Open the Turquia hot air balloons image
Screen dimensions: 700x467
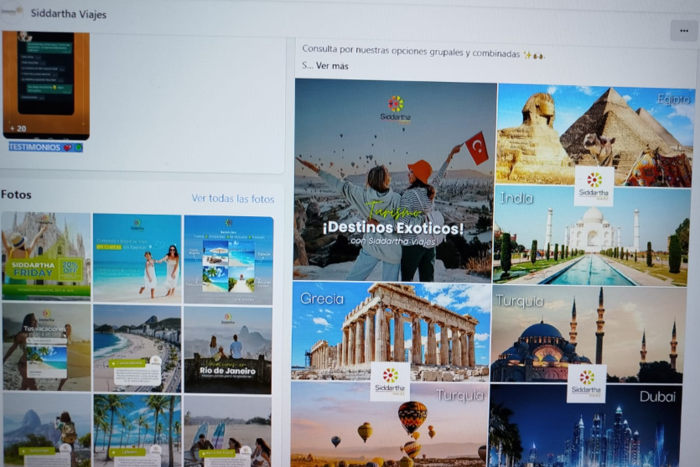coord(388,424)
